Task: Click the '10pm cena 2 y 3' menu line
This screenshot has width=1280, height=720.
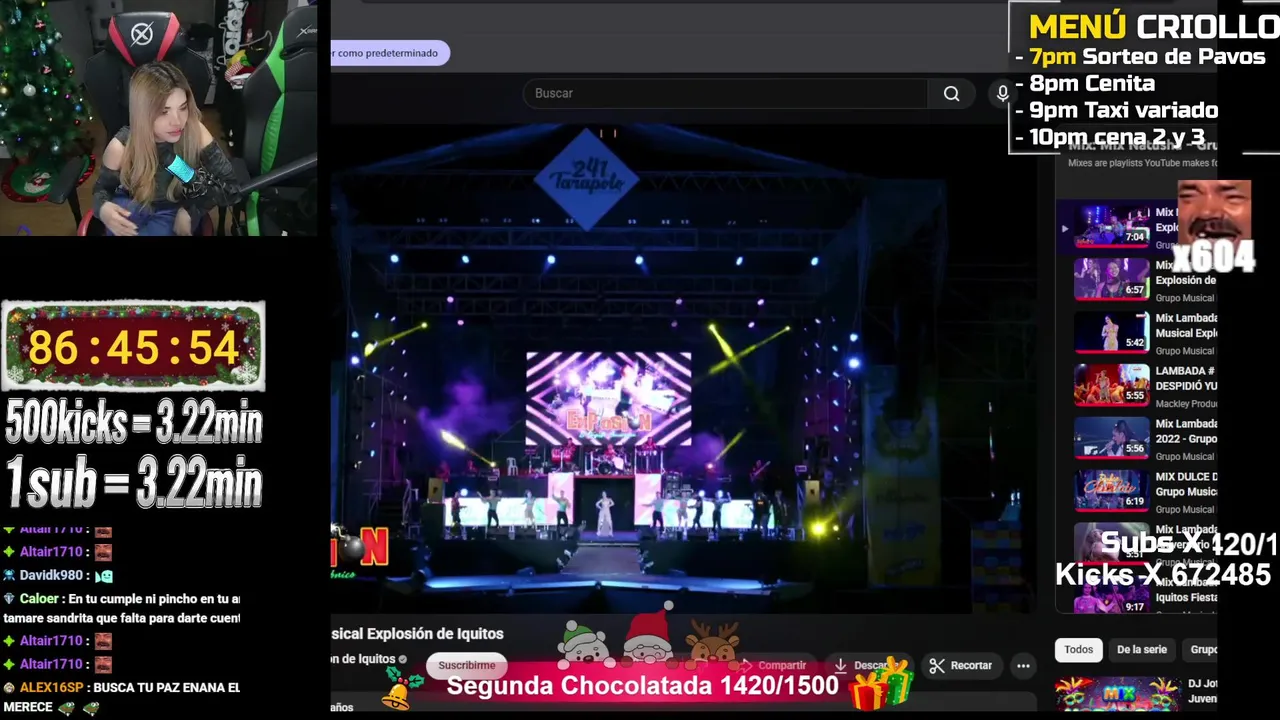Action: (x=1109, y=137)
